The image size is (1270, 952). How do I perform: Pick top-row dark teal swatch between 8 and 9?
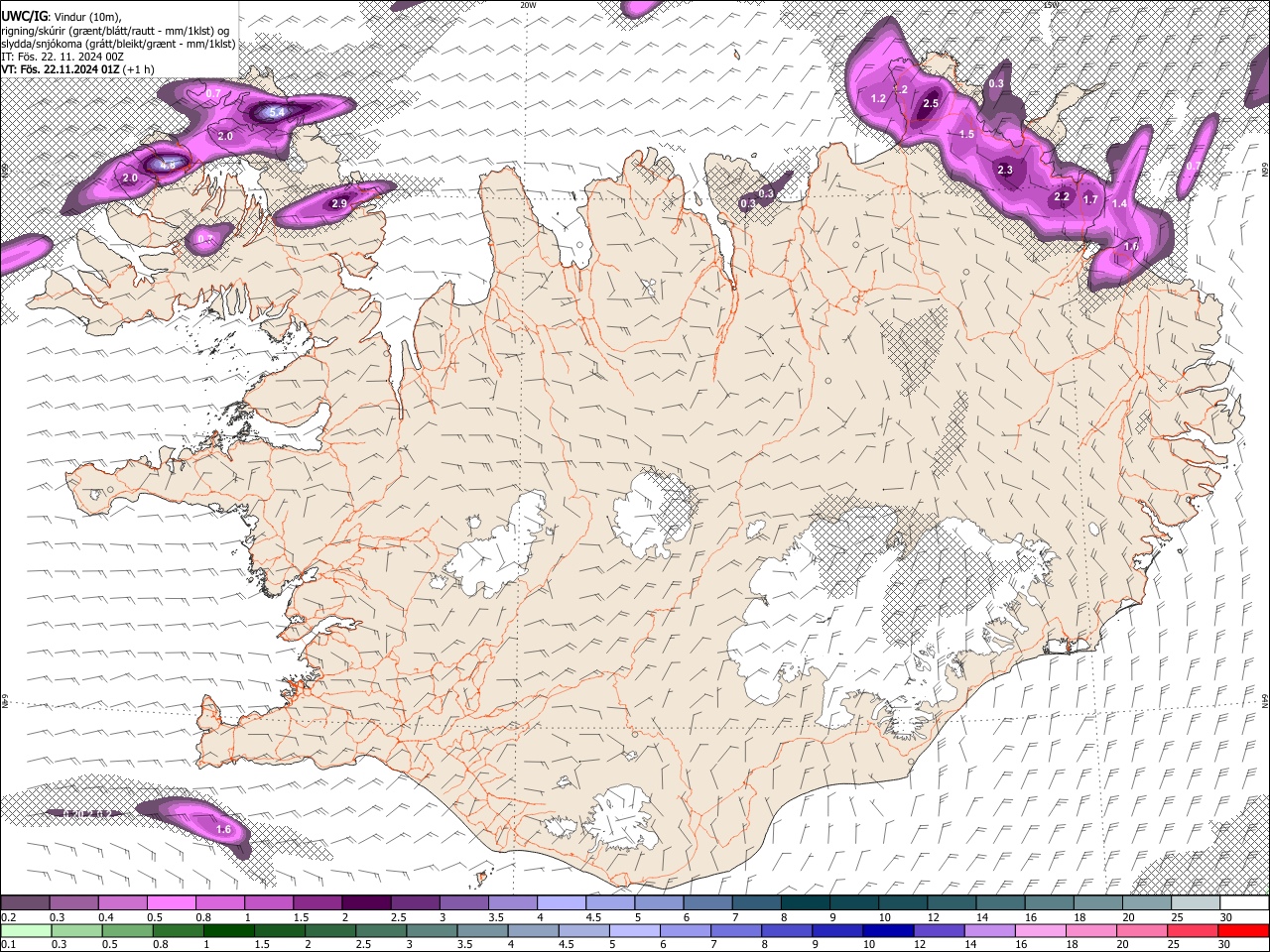805,903
